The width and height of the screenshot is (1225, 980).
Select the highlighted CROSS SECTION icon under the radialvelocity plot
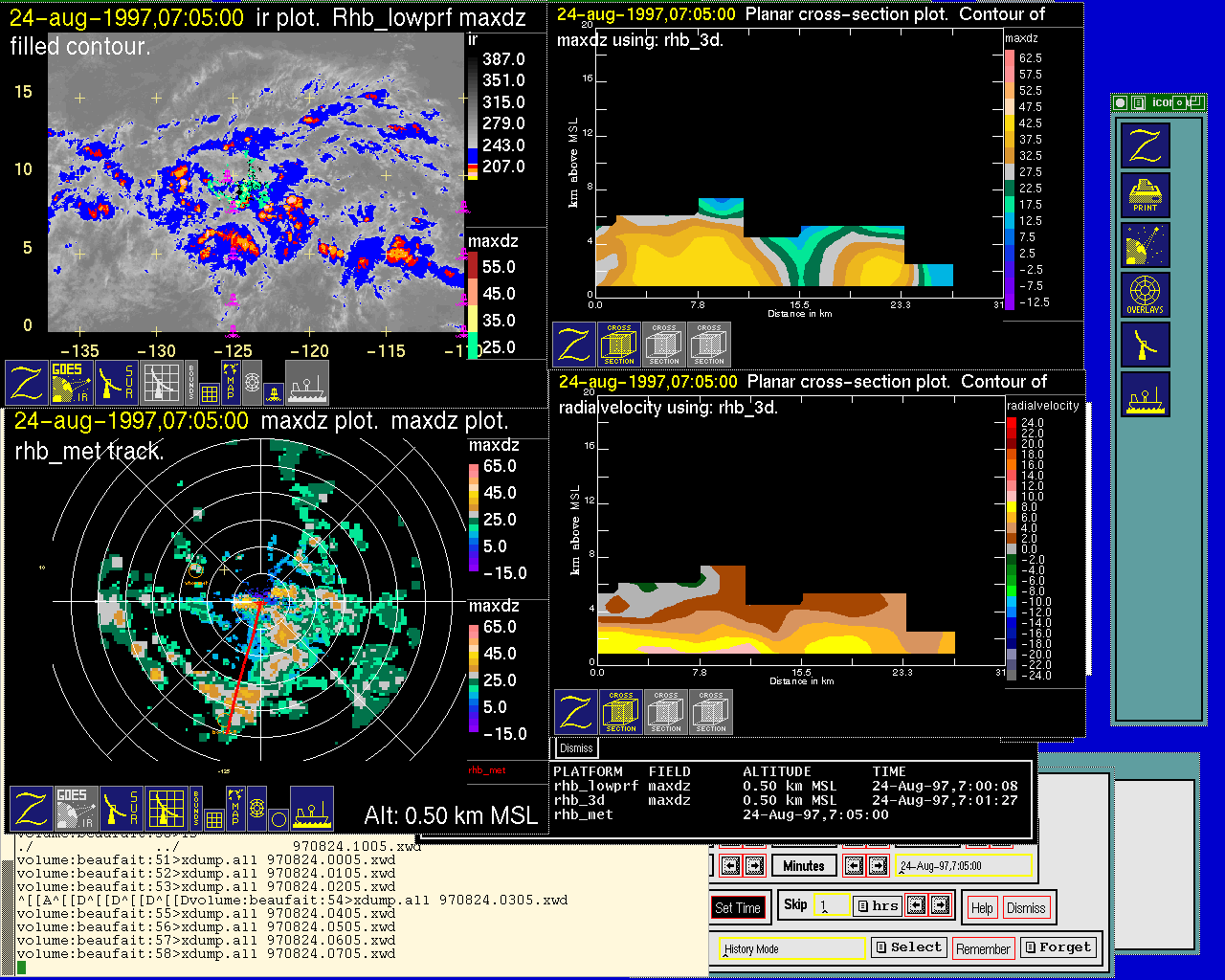tap(621, 712)
